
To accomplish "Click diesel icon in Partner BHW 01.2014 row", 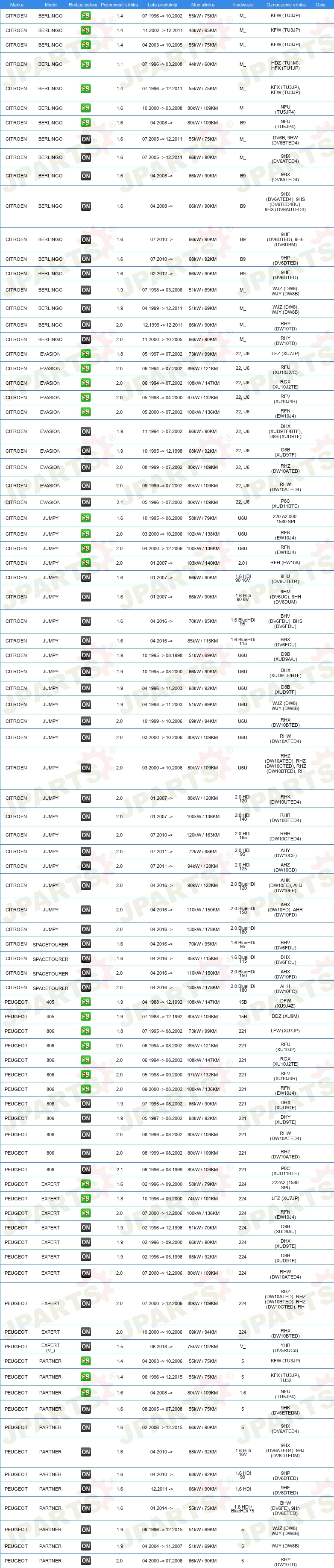I will [x=86, y=1509].
